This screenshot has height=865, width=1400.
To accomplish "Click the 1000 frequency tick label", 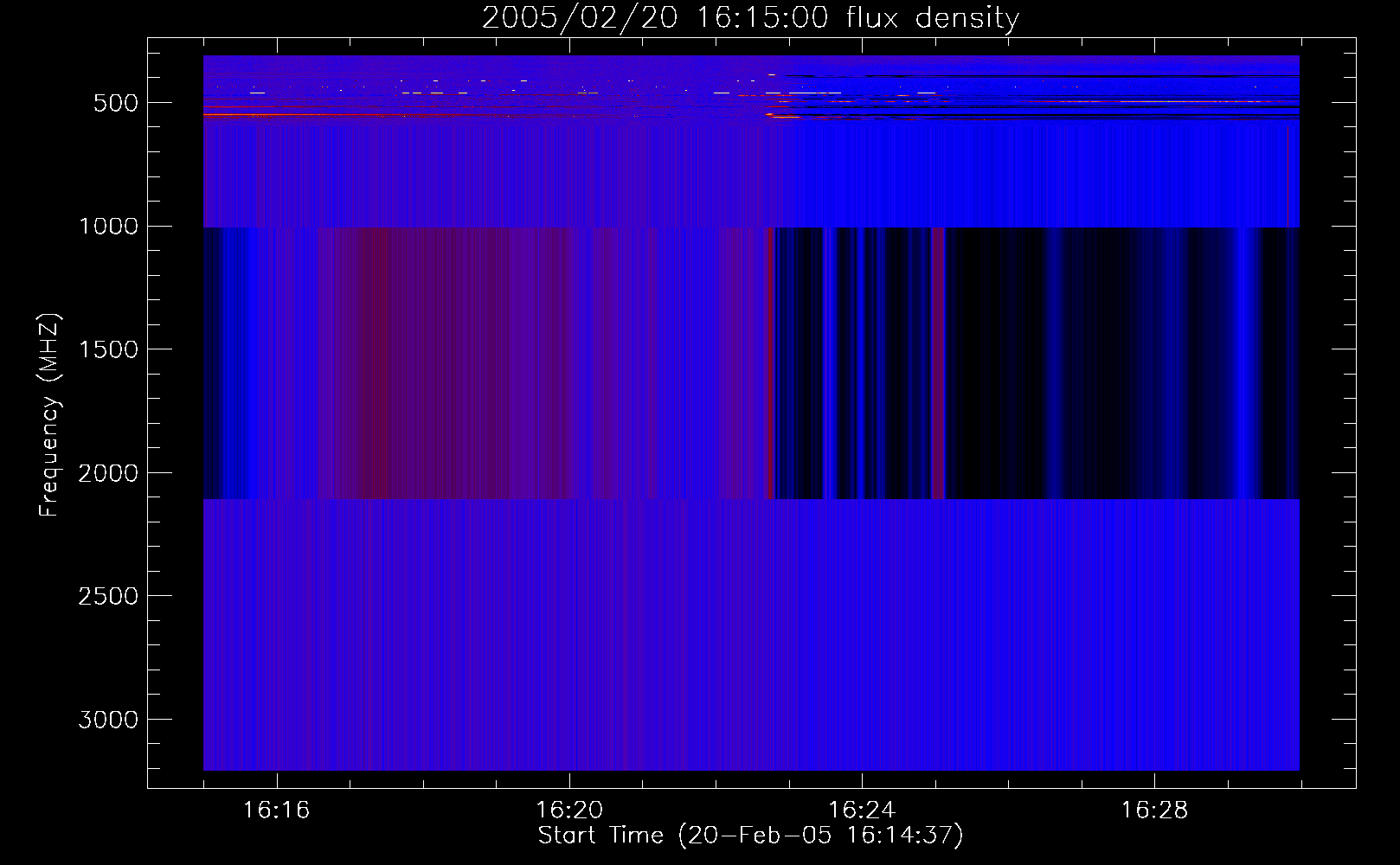I will pyautogui.click(x=108, y=227).
